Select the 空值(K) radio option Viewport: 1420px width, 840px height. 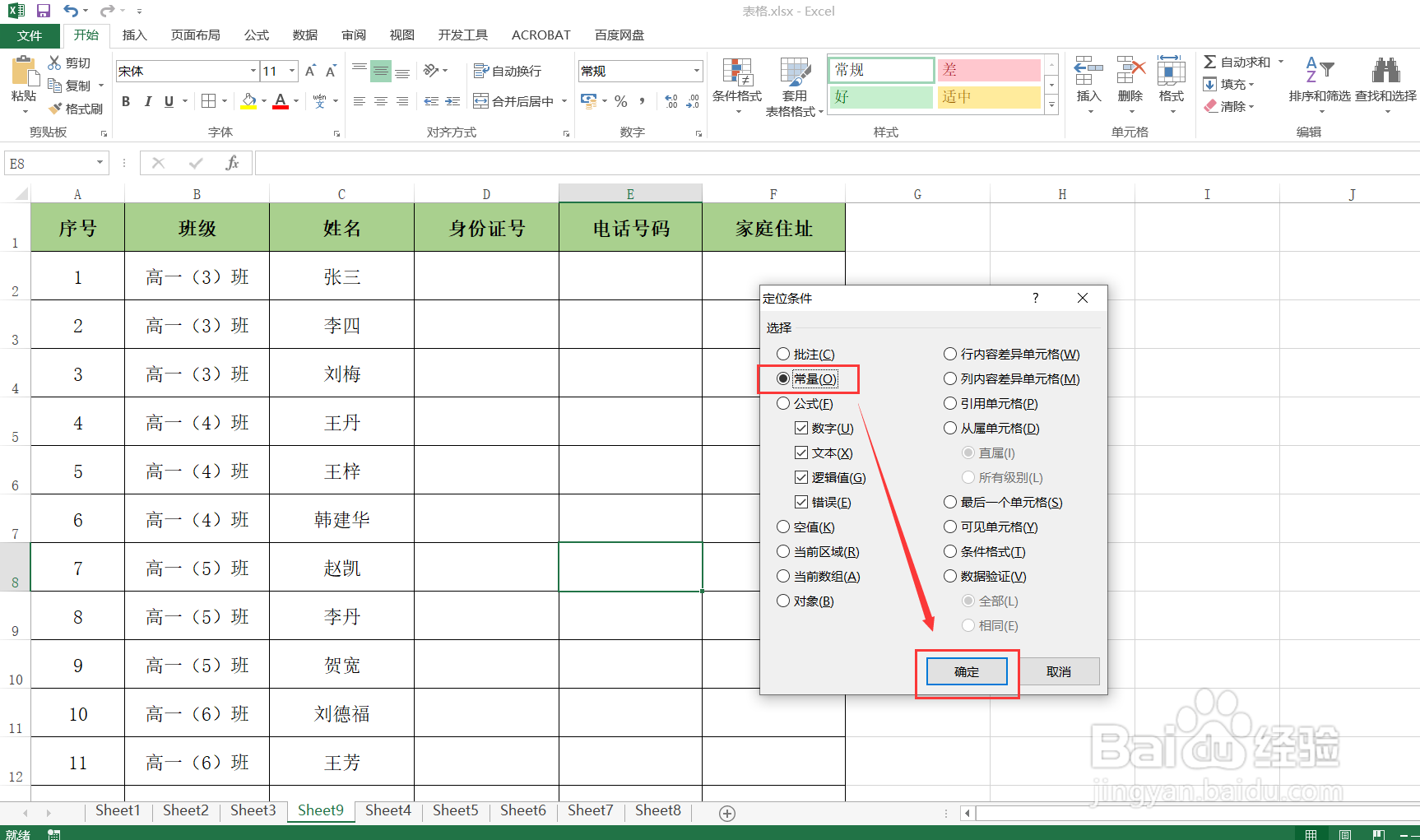click(783, 527)
